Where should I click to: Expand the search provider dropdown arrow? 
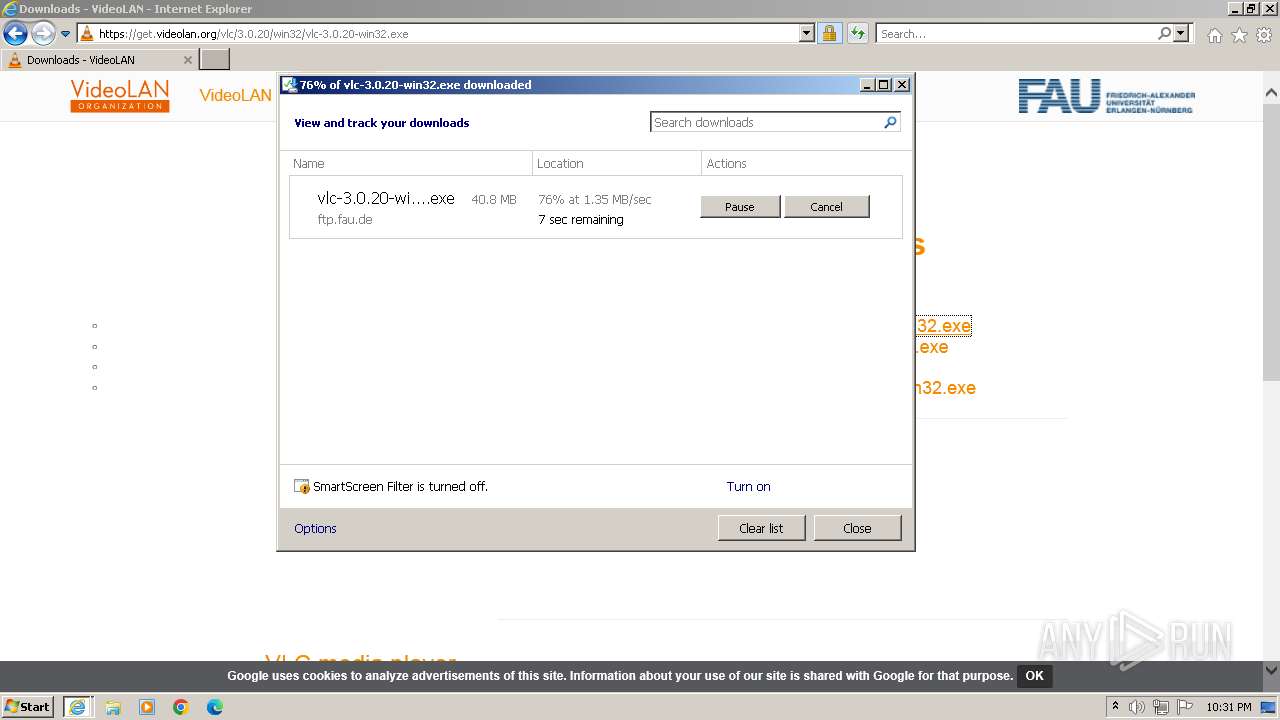pyautogui.click(x=1181, y=34)
